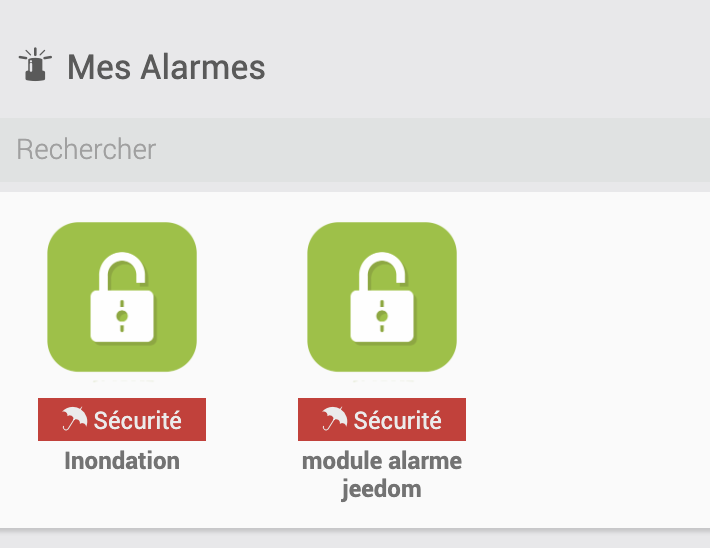Click the umbrella icon above module alarme jeedom

click(334, 420)
